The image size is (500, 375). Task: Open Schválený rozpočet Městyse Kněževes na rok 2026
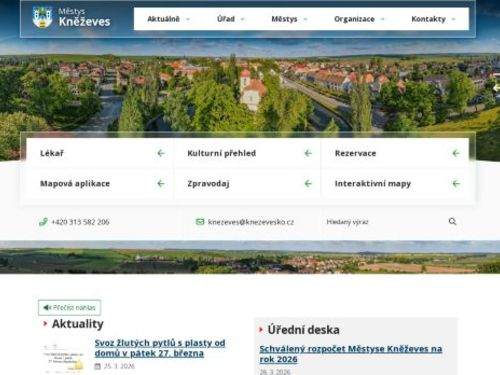351,354
